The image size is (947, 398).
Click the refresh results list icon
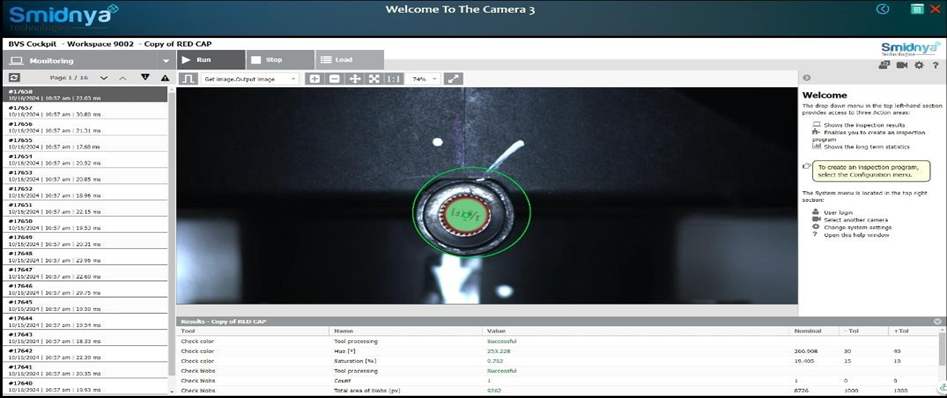14,78
